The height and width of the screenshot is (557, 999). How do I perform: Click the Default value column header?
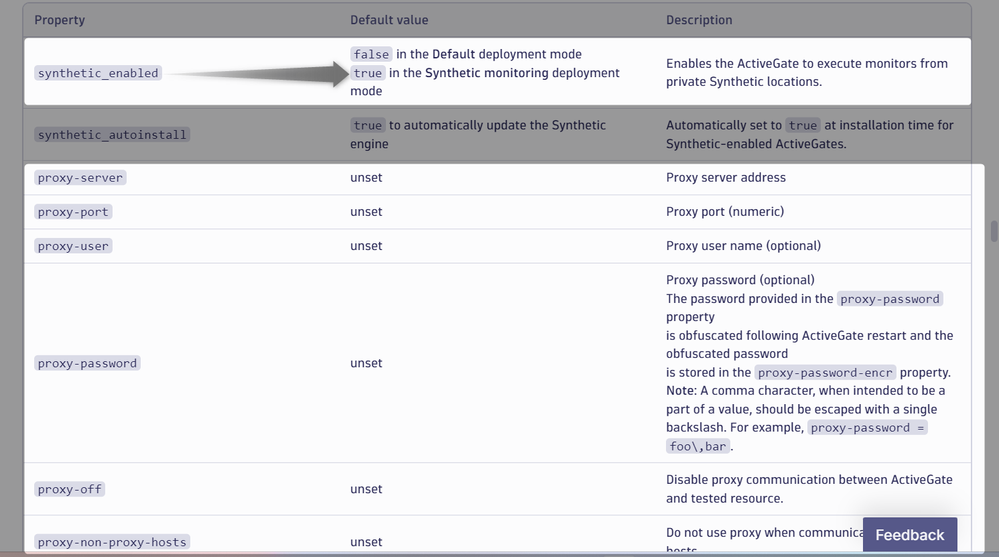389,20
